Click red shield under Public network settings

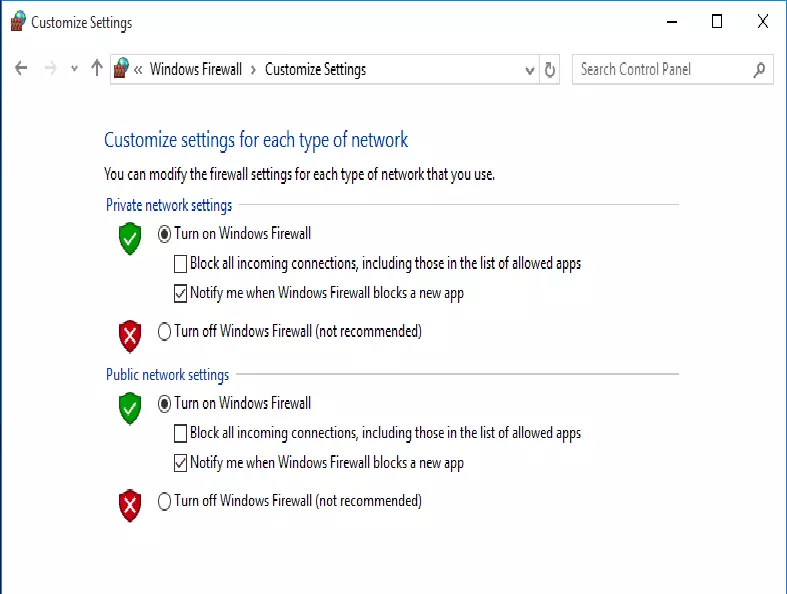[130, 504]
